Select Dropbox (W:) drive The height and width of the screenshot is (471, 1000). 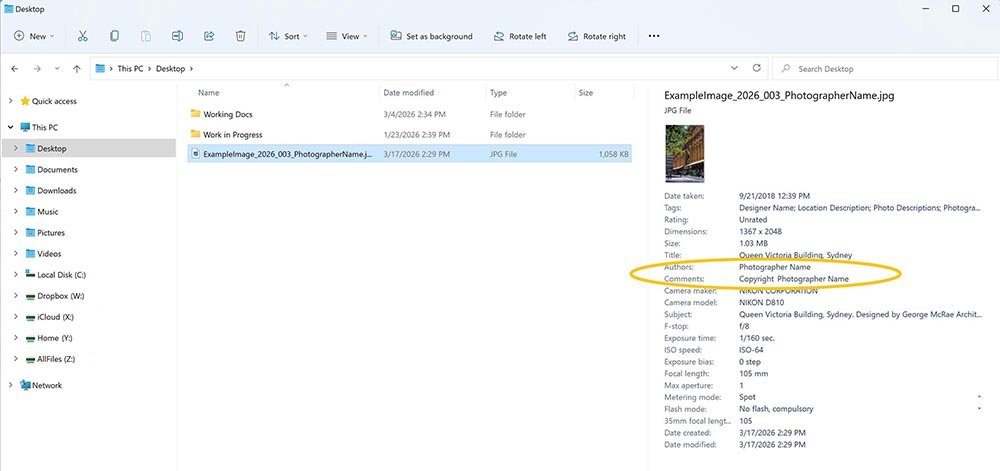point(61,296)
